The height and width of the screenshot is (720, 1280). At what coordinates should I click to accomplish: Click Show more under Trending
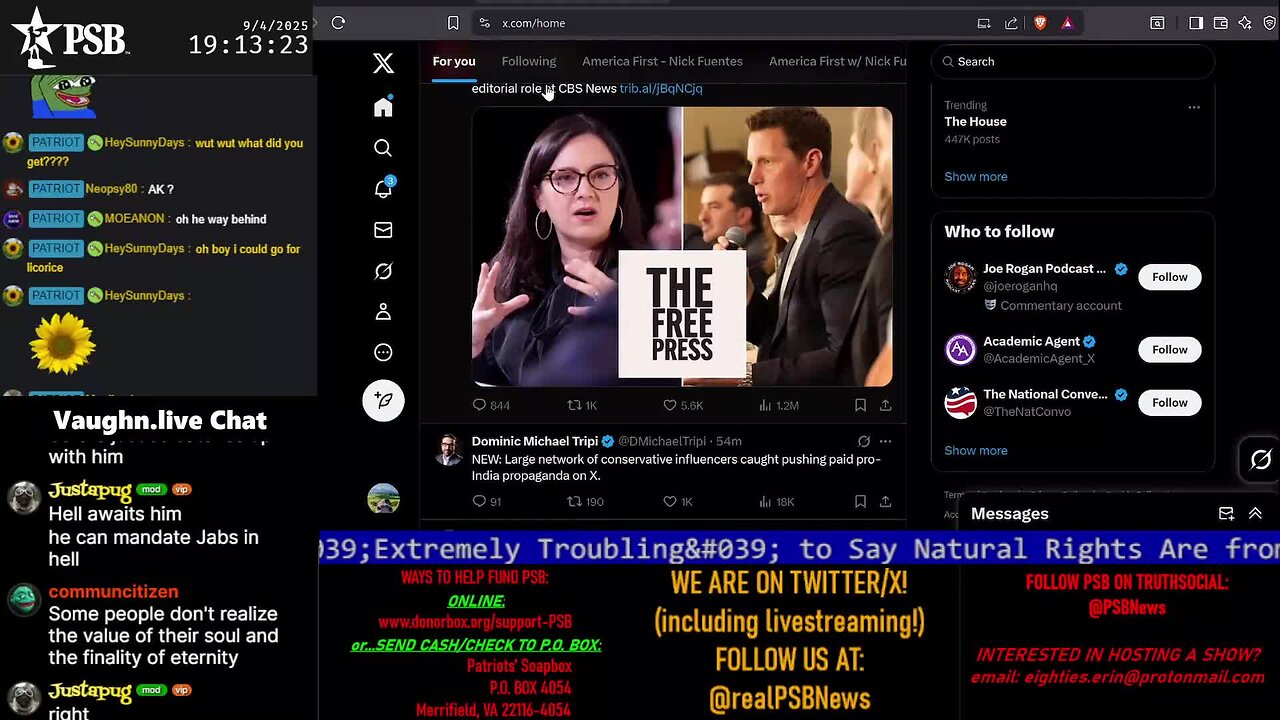point(975,176)
